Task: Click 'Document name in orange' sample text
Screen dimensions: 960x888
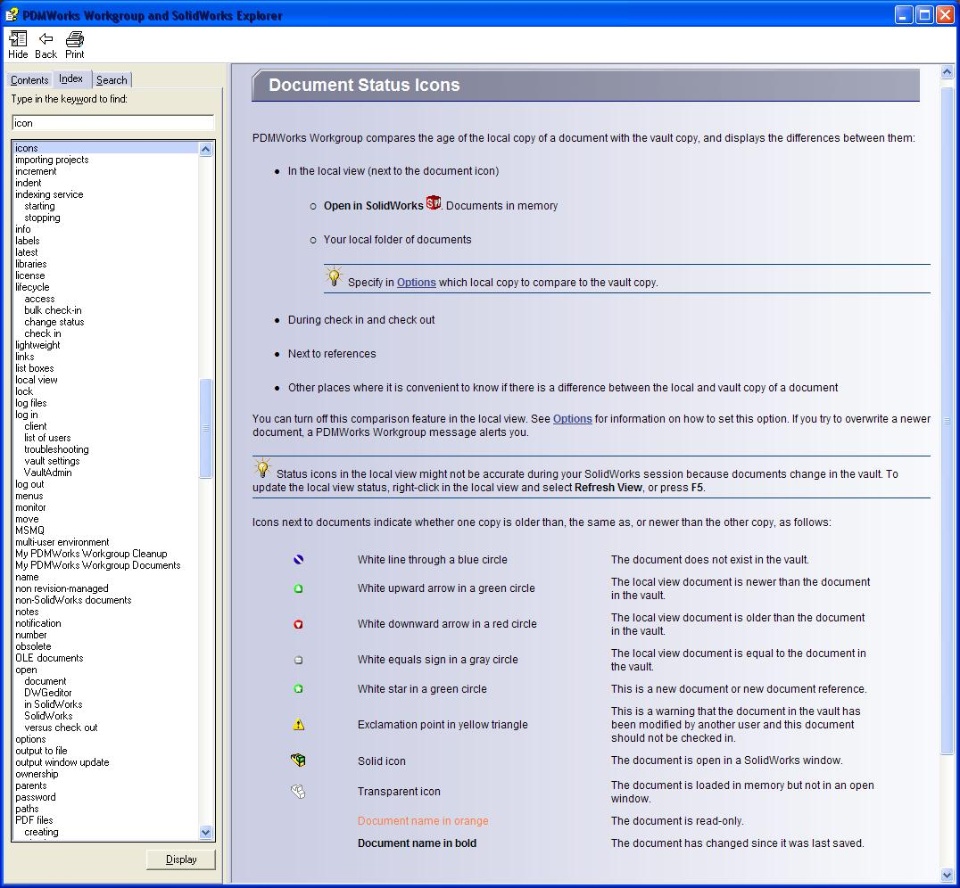Action: pos(423,821)
